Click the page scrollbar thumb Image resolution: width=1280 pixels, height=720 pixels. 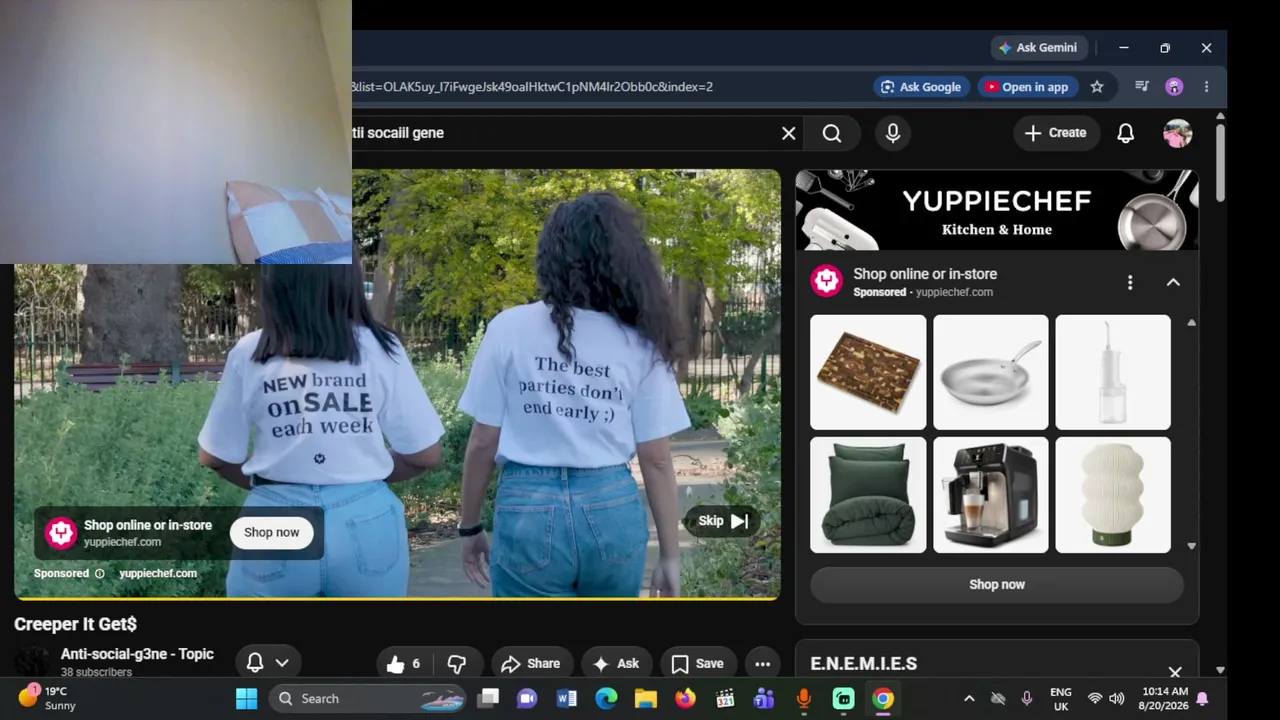[1220, 162]
